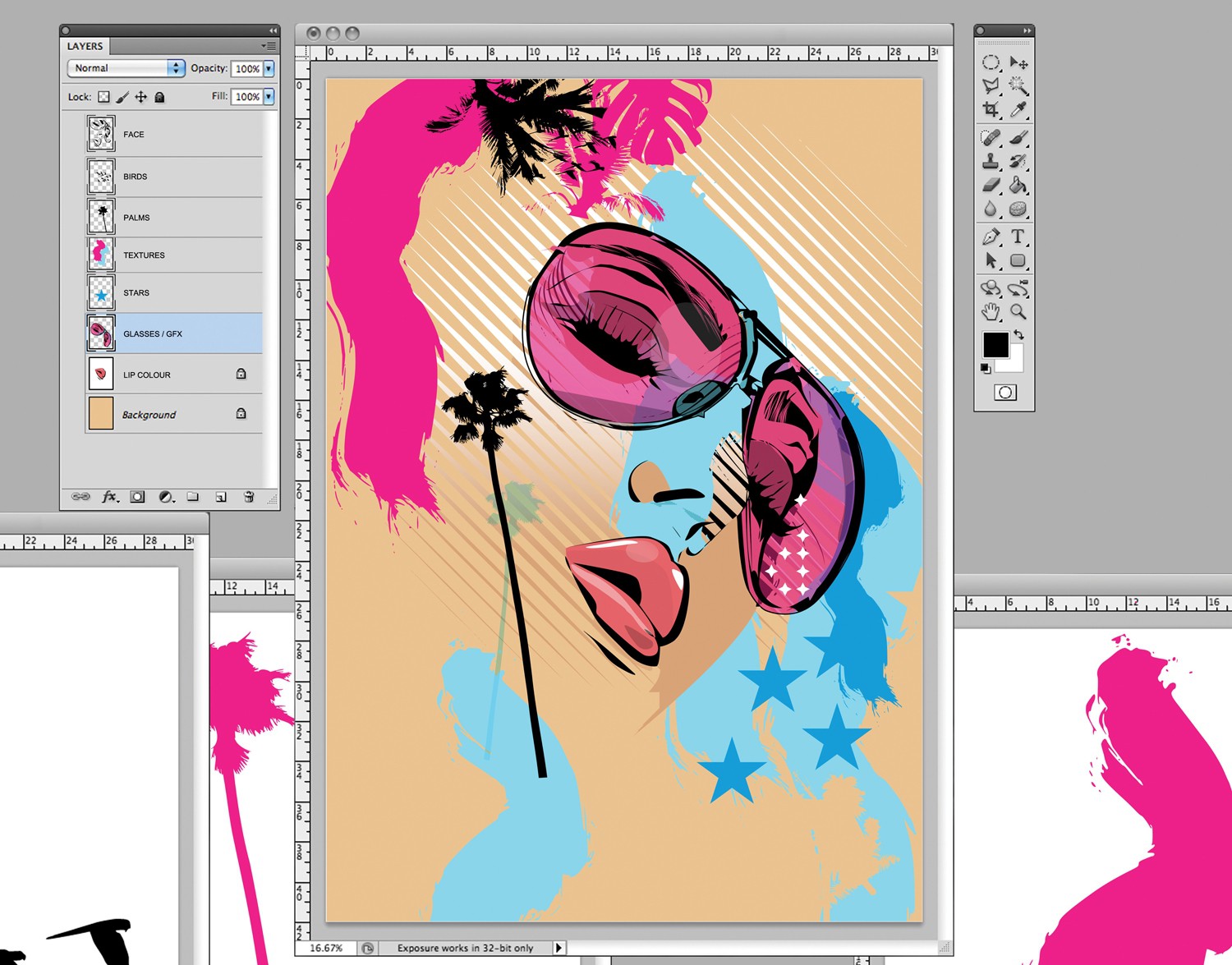
Task: Select the Pen tool
Action: pyautogui.click(x=991, y=237)
